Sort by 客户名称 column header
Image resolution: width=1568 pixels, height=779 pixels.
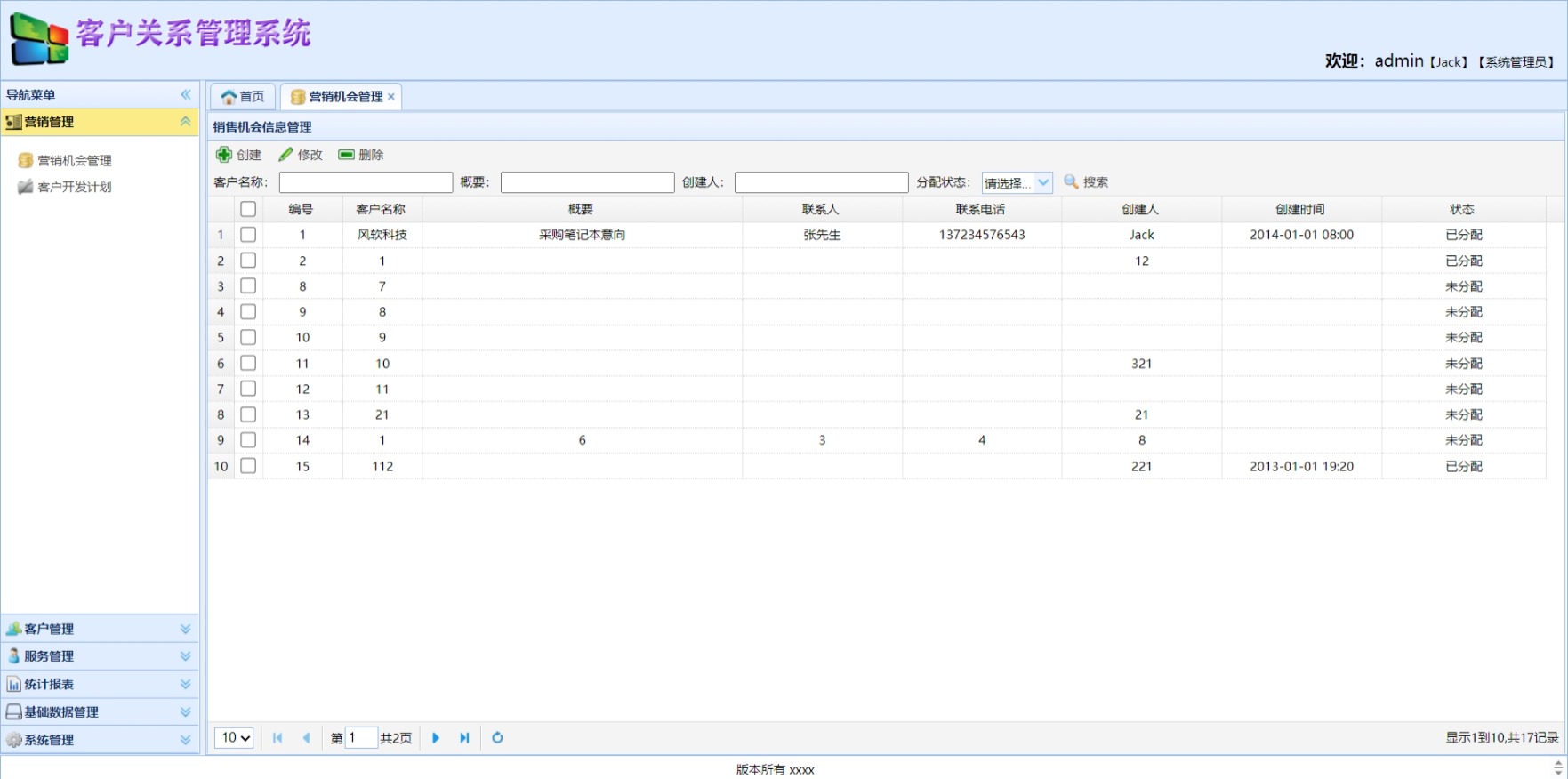(382, 209)
